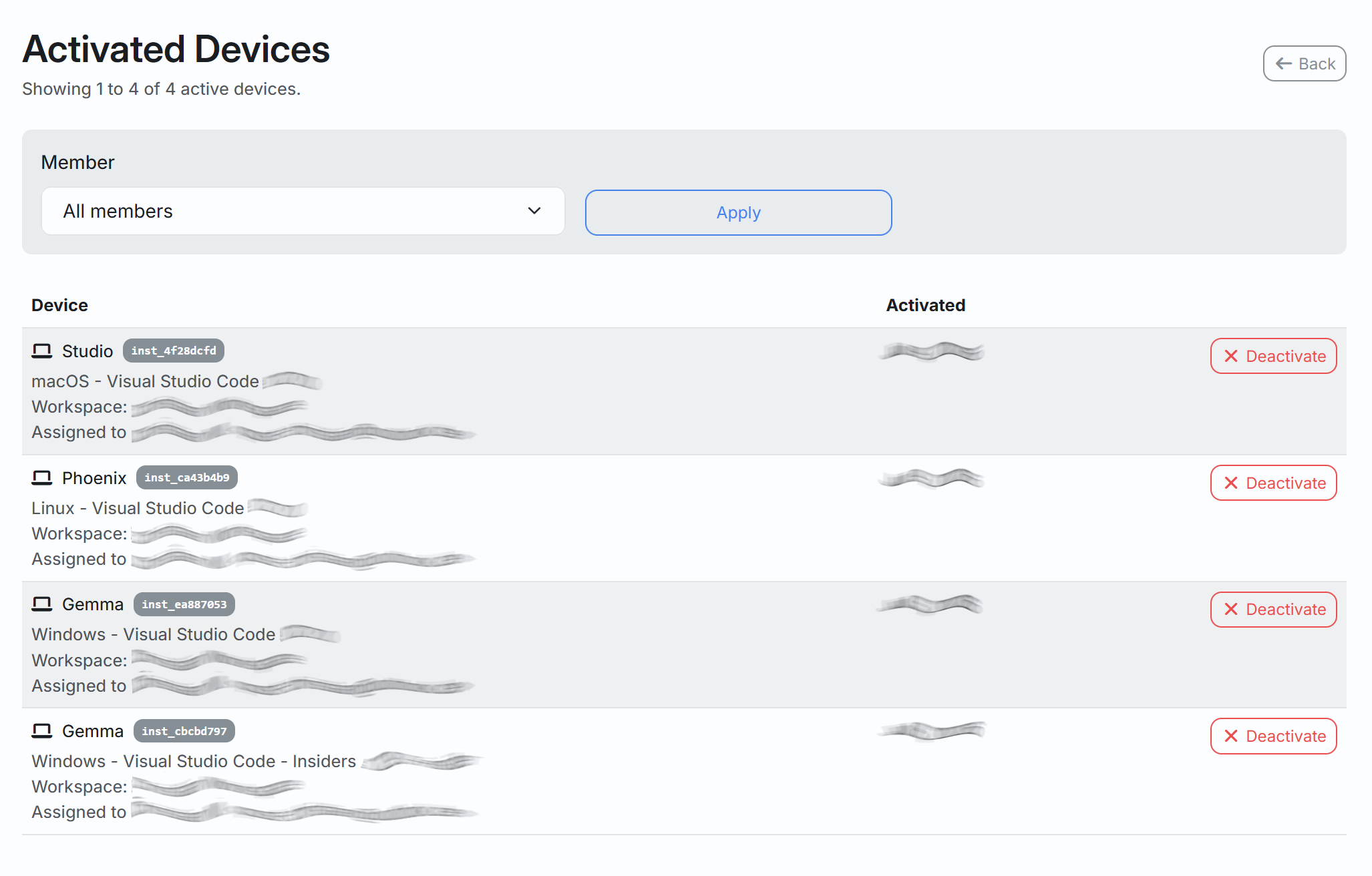Viewport: 1372px width, 876px height.
Task: Select the Phoenix device name
Action: coord(94,478)
